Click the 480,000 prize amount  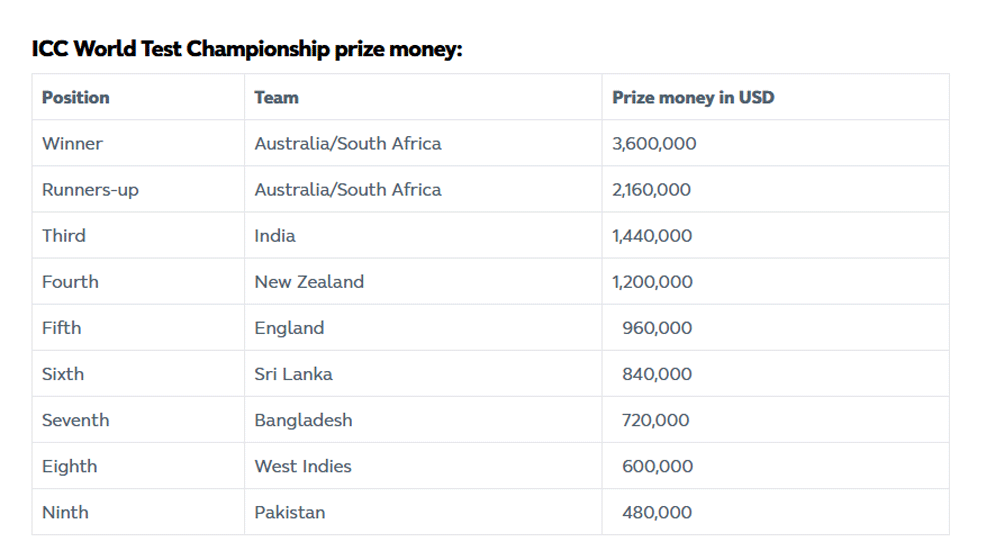point(657,512)
